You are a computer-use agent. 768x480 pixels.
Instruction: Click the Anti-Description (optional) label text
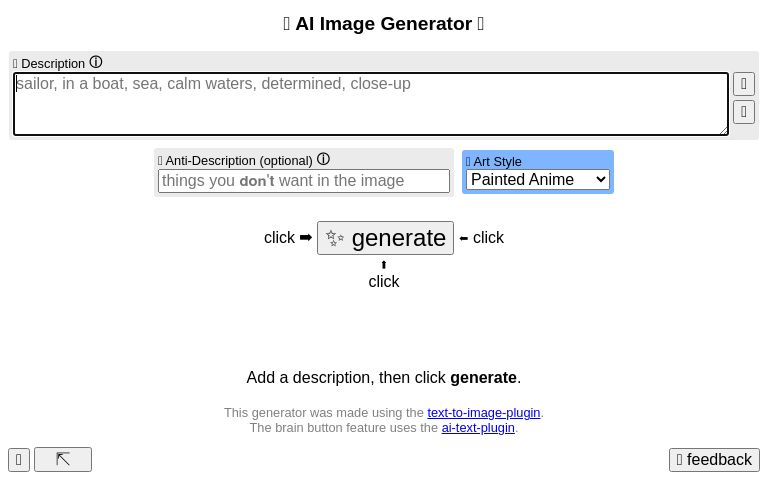point(239,160)
